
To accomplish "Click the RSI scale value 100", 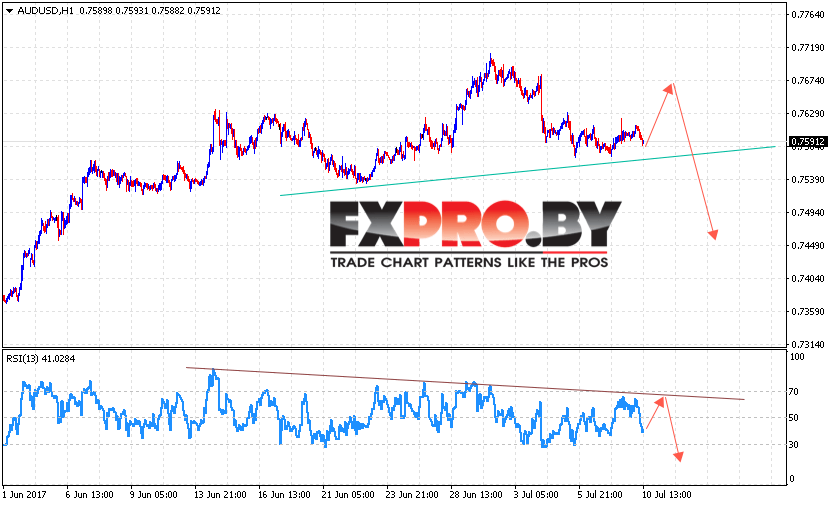I will click(x=797, y=357).
